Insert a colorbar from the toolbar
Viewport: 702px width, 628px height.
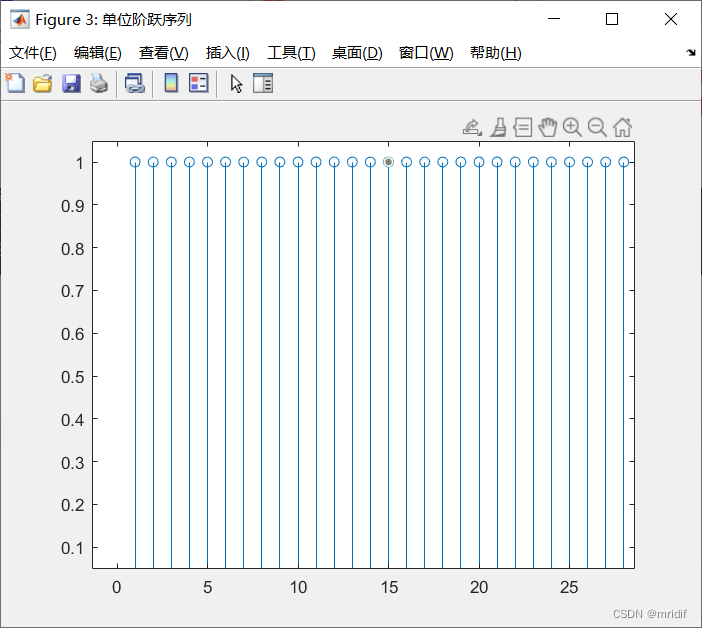pyautogui.click(x=171, y=83)
